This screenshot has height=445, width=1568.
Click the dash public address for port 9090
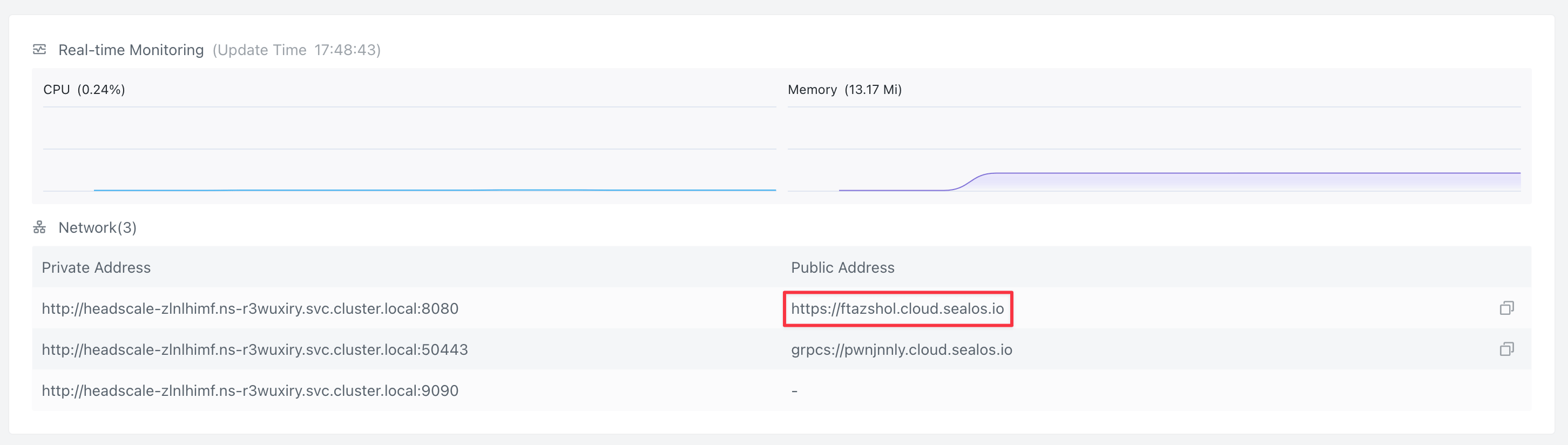794,391
